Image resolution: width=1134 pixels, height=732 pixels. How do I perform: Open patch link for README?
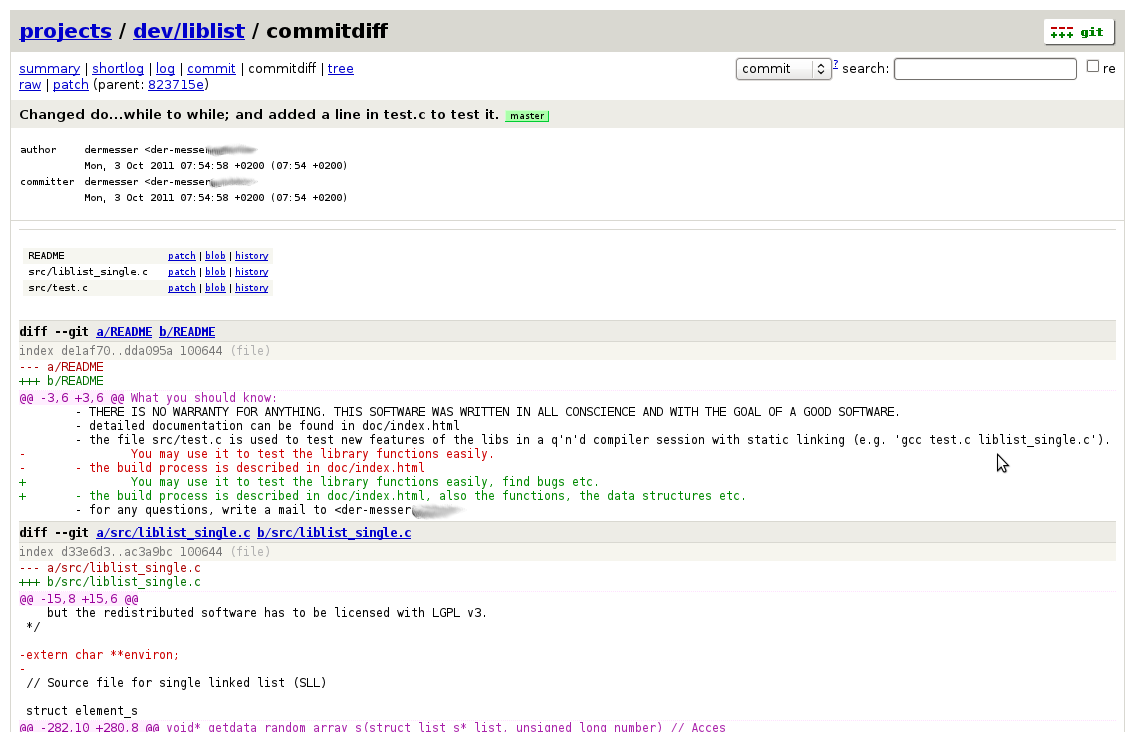coord(181,256)
